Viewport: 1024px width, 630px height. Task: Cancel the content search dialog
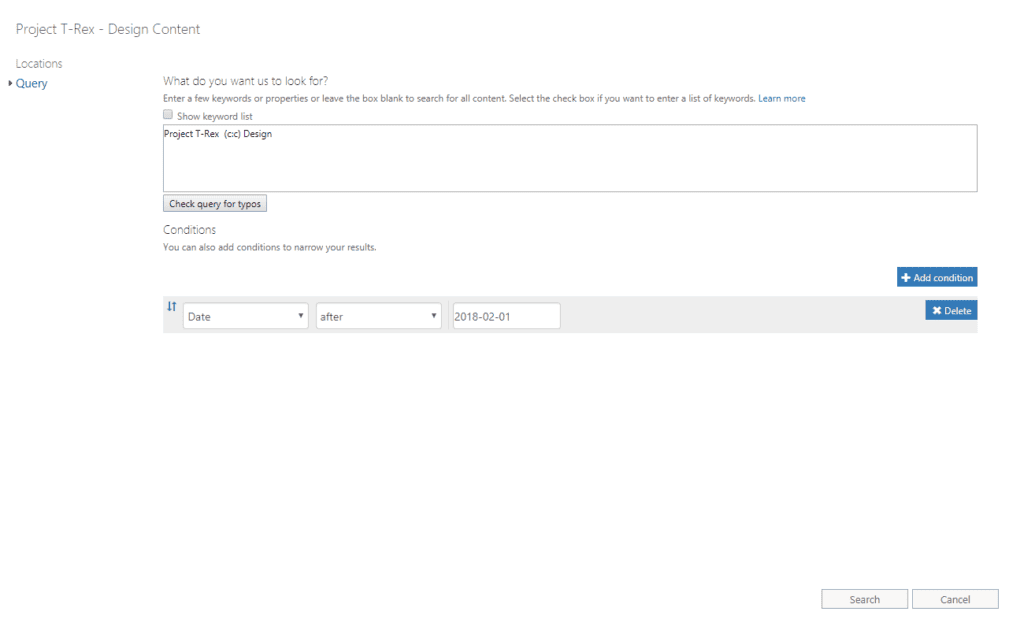click(x=955, y=599)
